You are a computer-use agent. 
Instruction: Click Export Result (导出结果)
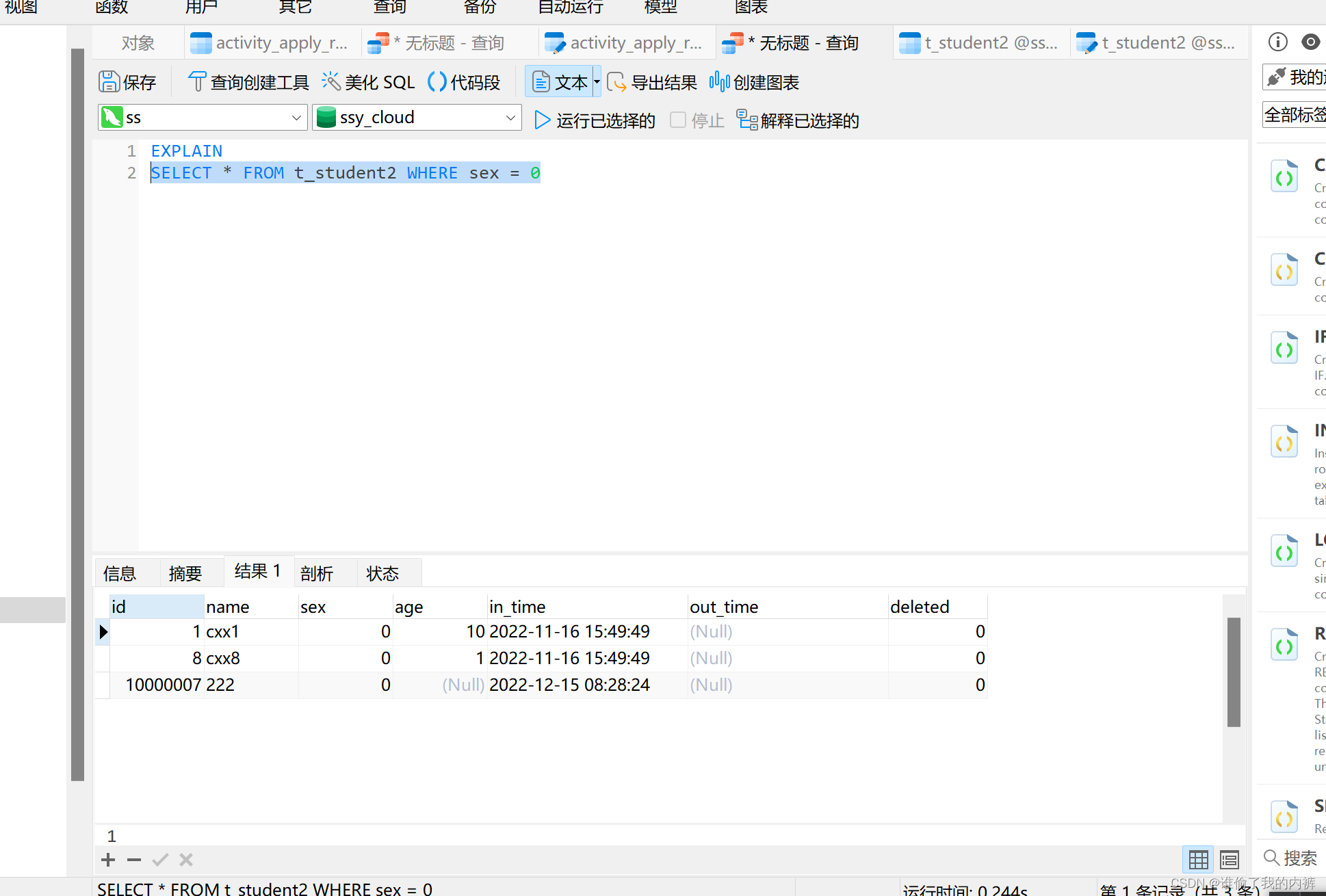point(651,82)
